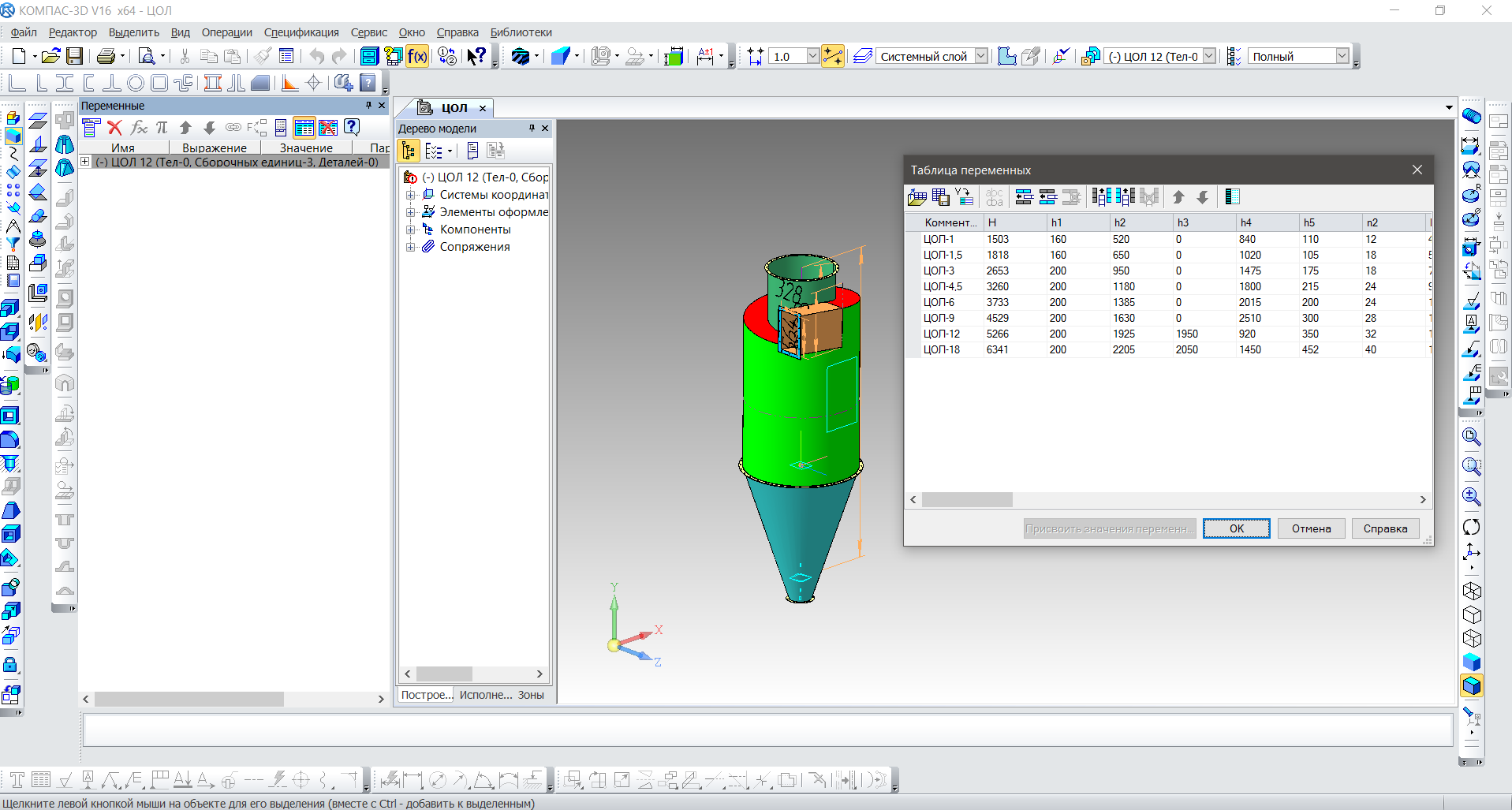
Task: Click the h4 column header
Action: click(x=1267, y=222)
